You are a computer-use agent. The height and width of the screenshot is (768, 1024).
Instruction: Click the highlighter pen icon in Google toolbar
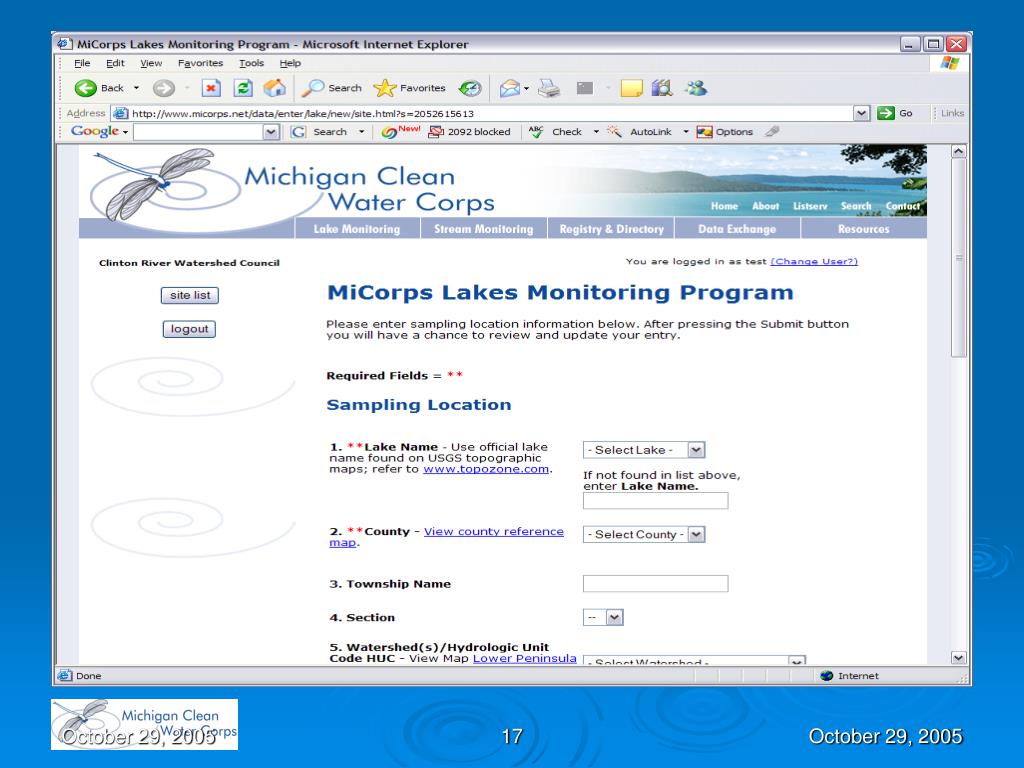point(773,131)
